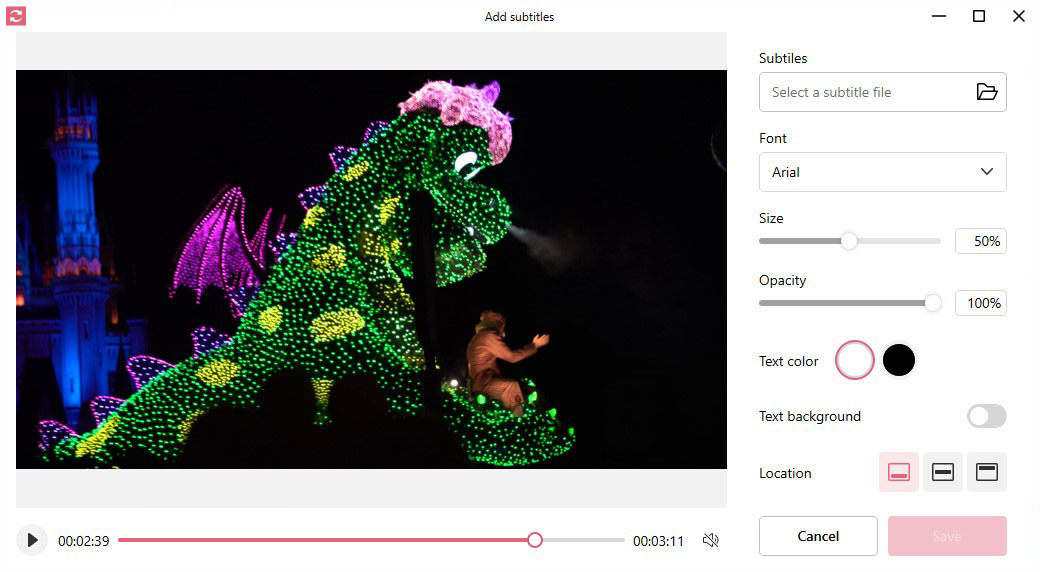Click the app logo in title bar
This screenshot has height=572, width=1040.
click(16, 15)
